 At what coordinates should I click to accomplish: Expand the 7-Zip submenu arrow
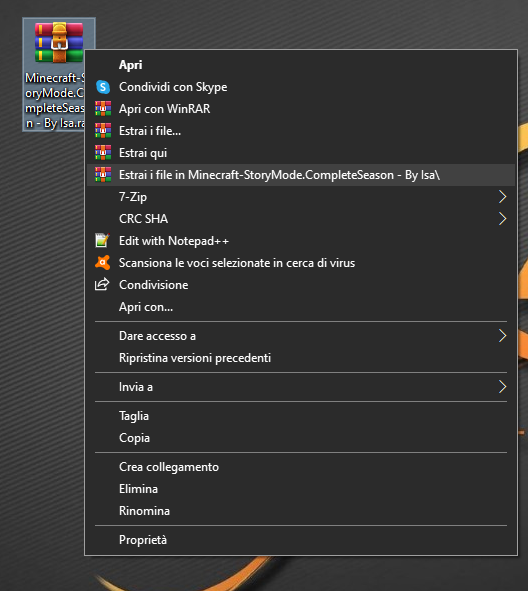click(502, 197)
